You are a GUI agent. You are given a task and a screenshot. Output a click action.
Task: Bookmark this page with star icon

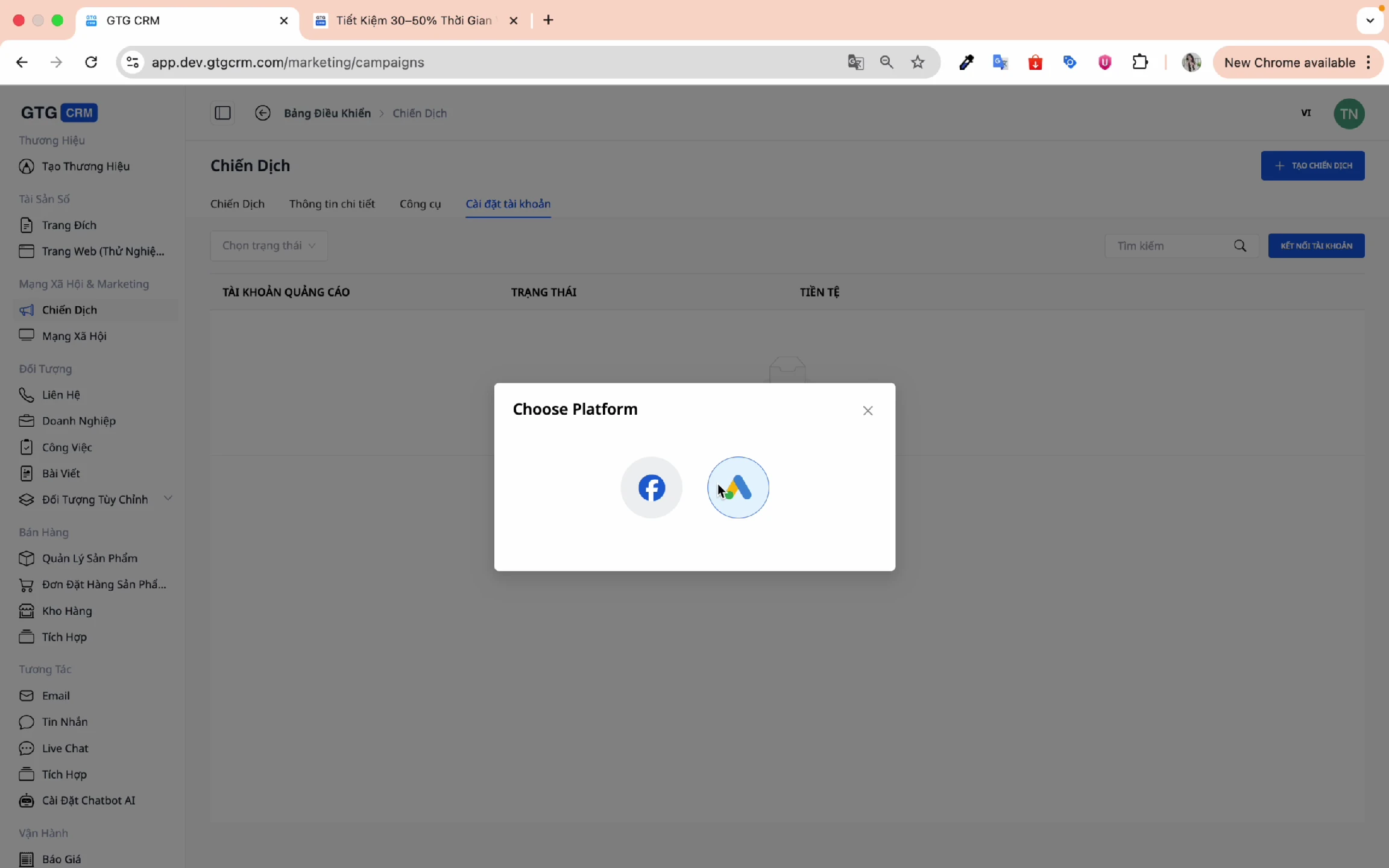tap(918, 62)
